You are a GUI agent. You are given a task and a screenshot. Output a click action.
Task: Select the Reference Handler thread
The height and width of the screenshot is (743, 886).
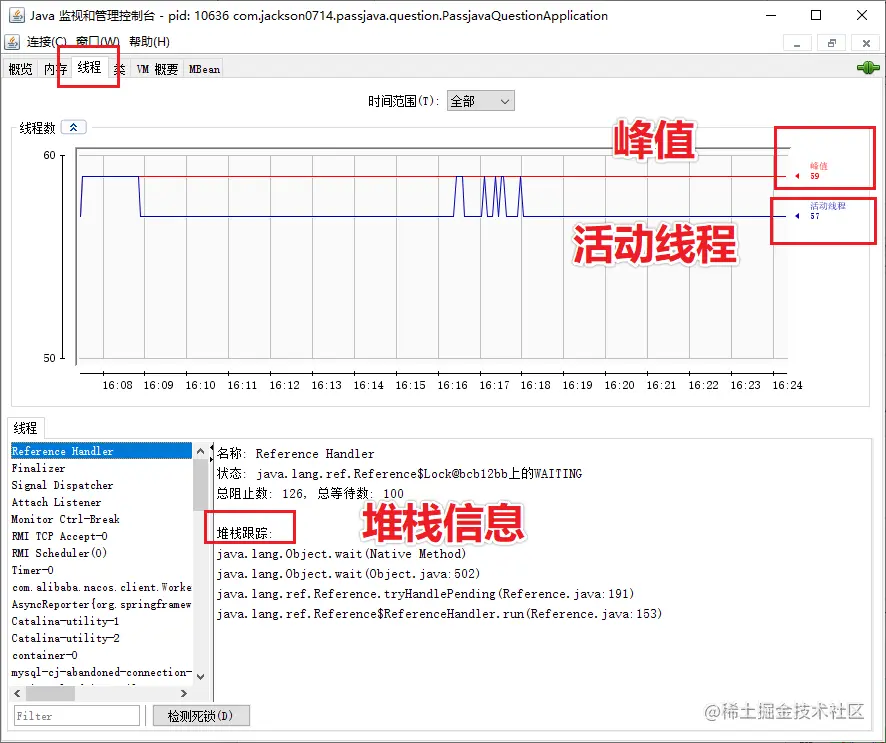pos(101,451)
